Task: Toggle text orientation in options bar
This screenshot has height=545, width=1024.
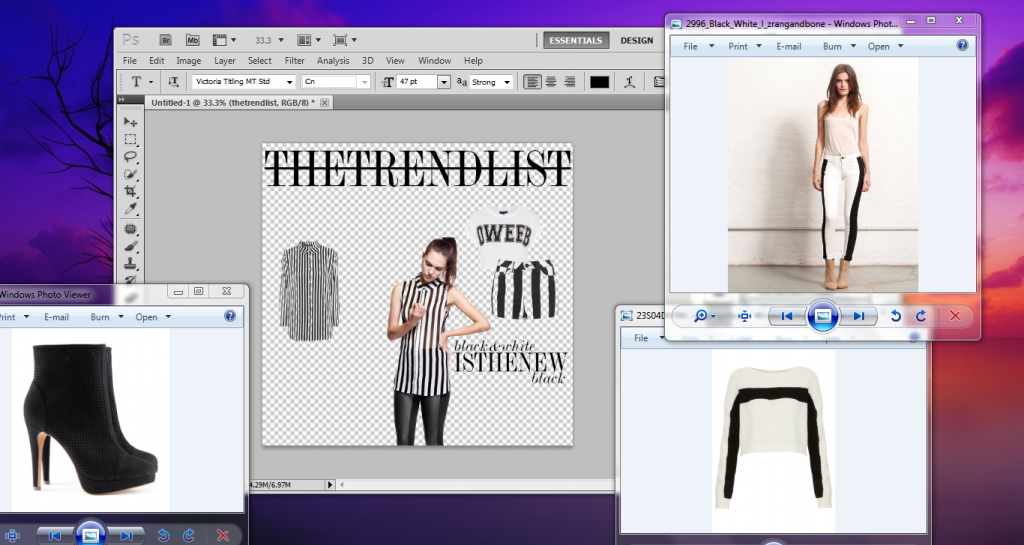Action: click(x=173, y=82)
